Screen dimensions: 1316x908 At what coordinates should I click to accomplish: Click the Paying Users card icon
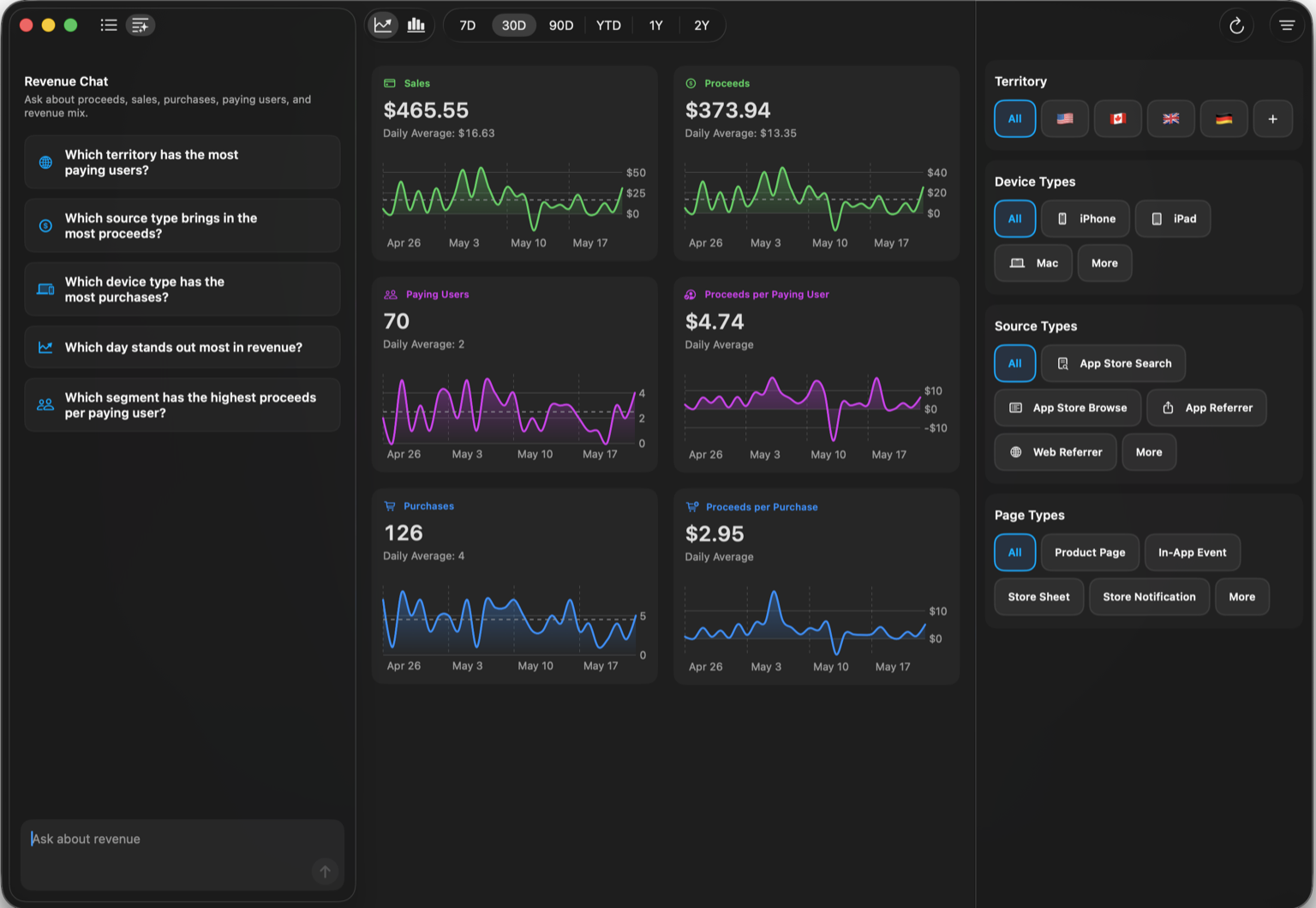click(x=391, y=295)
